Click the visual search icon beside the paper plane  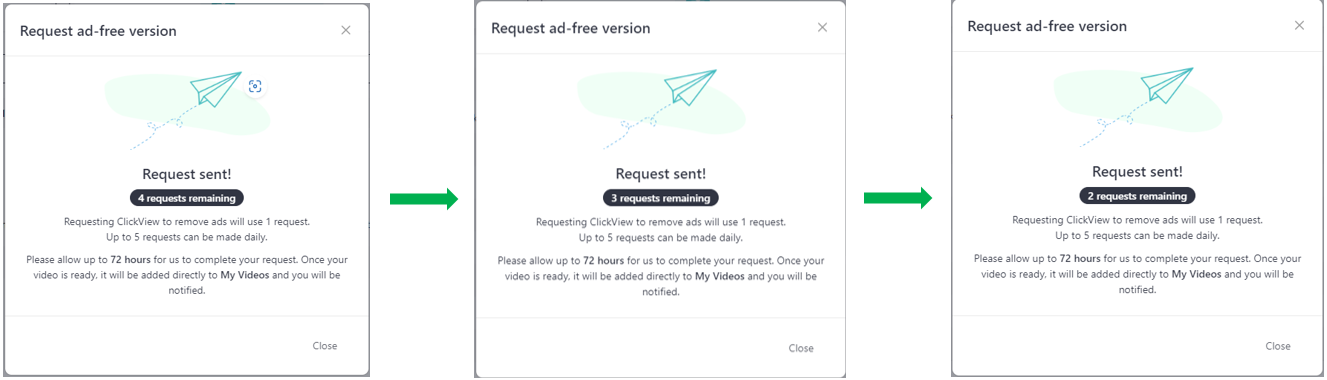click(x=255, y=87)
